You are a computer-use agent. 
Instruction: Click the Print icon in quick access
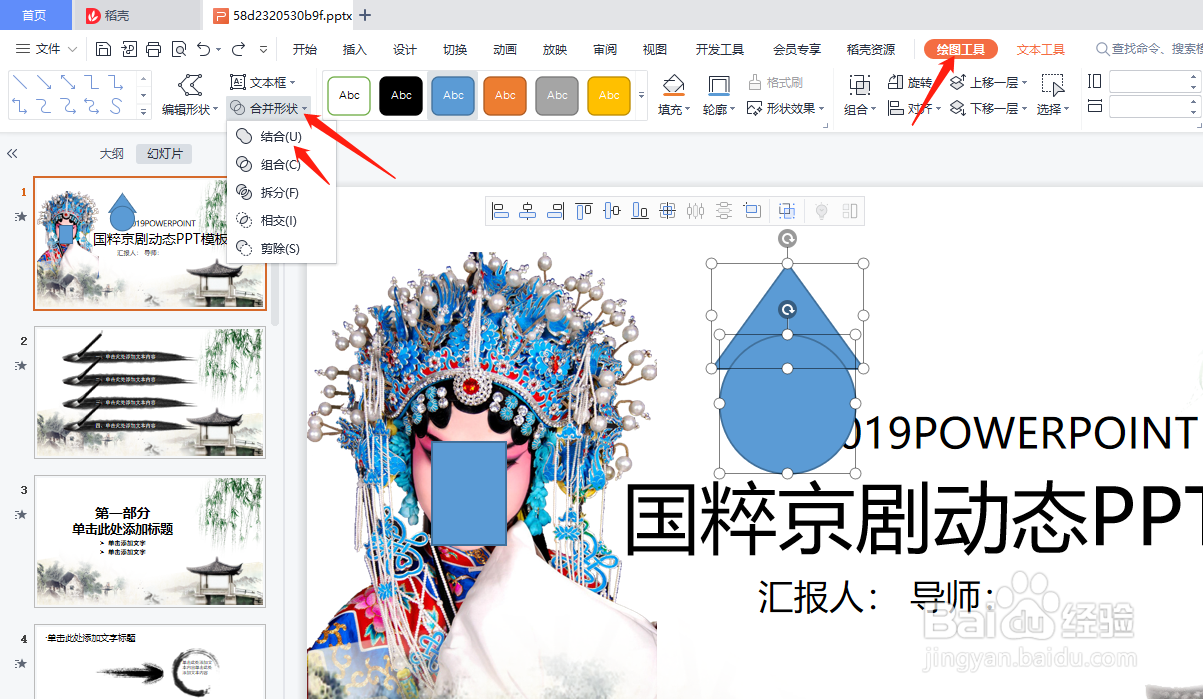point(153,49)
